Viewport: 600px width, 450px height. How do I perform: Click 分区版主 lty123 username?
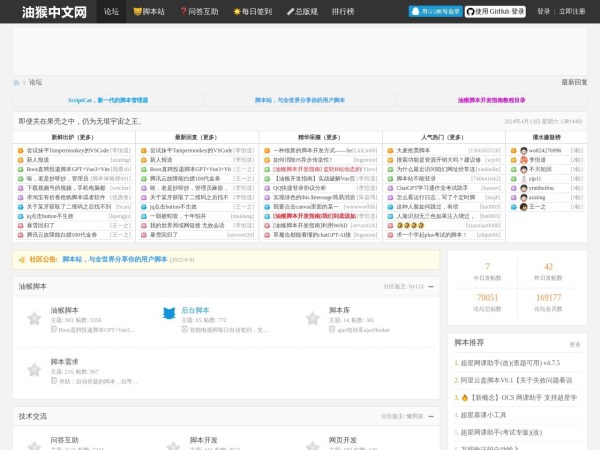416,287
